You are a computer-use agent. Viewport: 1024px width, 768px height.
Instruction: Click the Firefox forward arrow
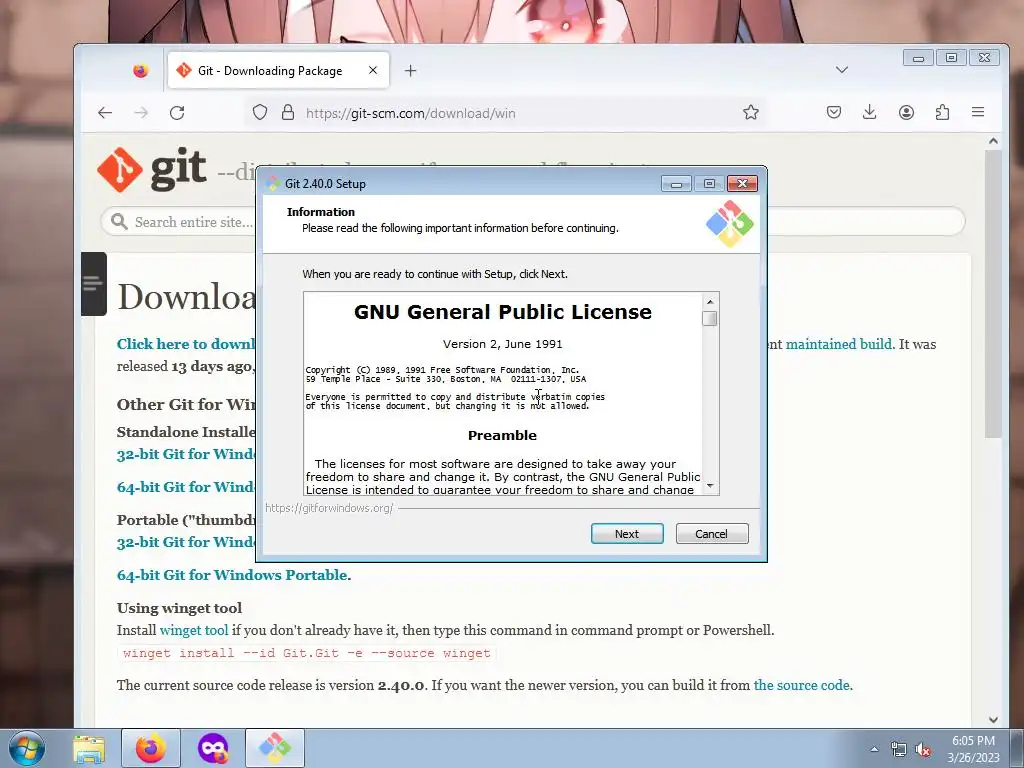pos(141,112)
